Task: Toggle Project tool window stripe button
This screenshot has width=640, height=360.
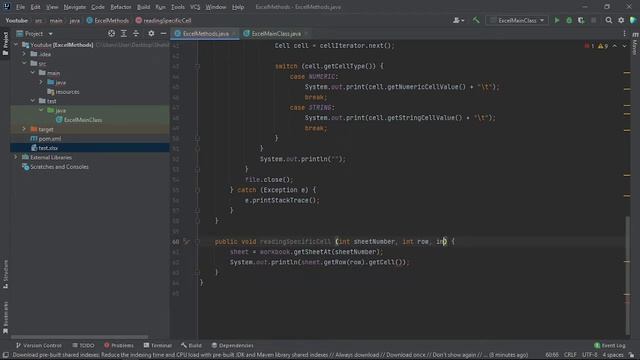Action: click(5, 44)
